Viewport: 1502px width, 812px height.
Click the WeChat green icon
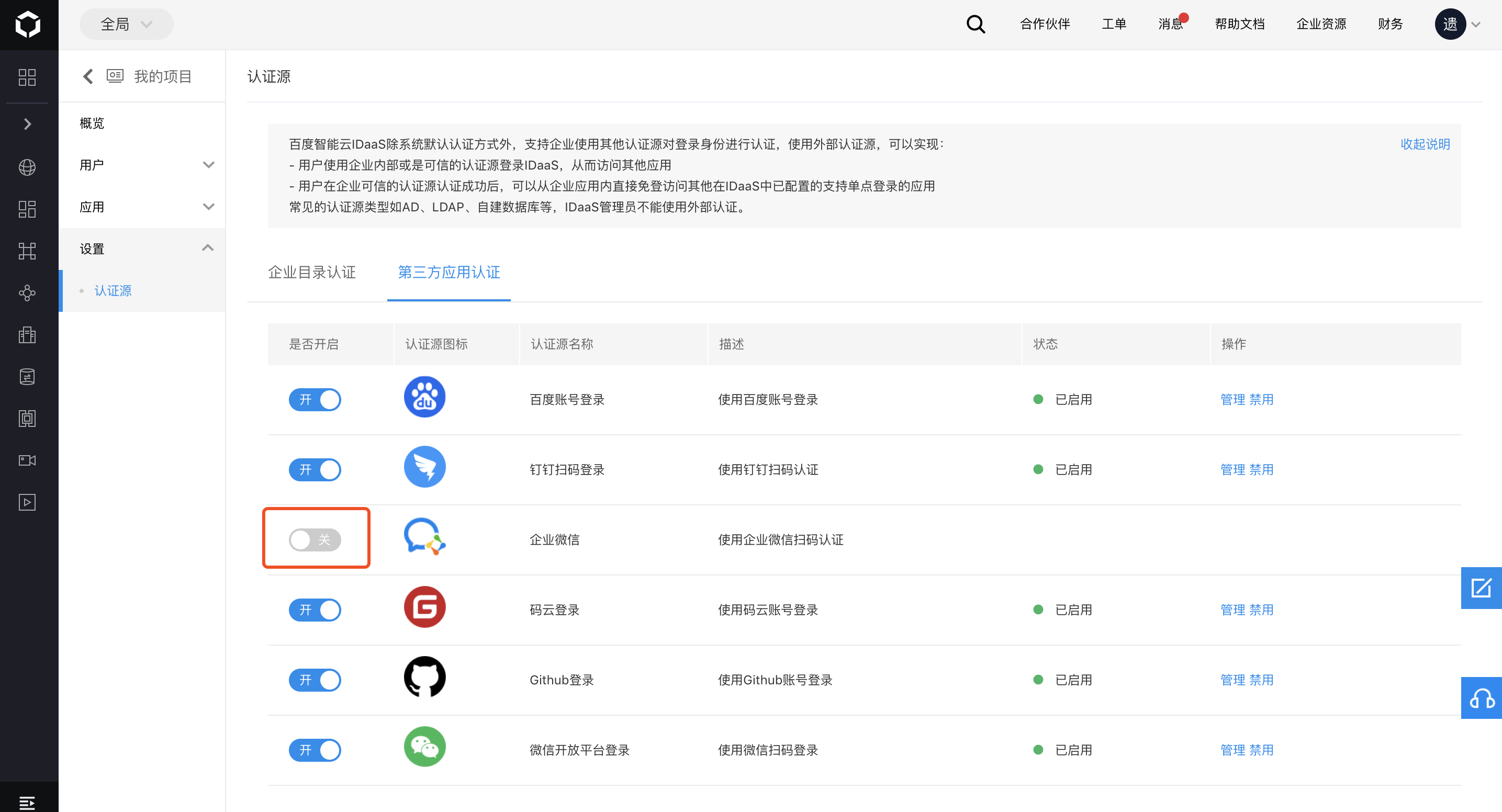424,747
